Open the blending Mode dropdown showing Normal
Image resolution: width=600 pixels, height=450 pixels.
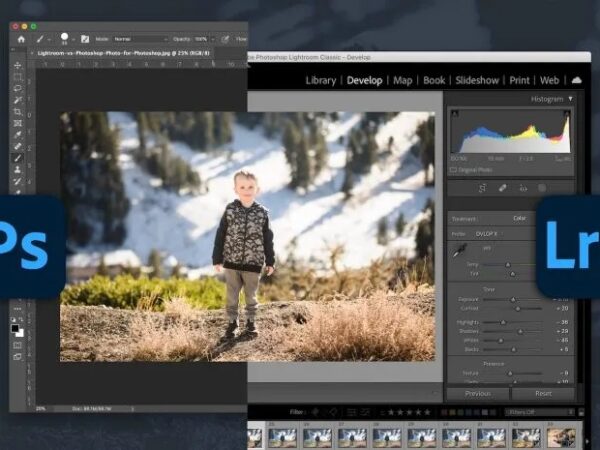[x=141, y=39]
